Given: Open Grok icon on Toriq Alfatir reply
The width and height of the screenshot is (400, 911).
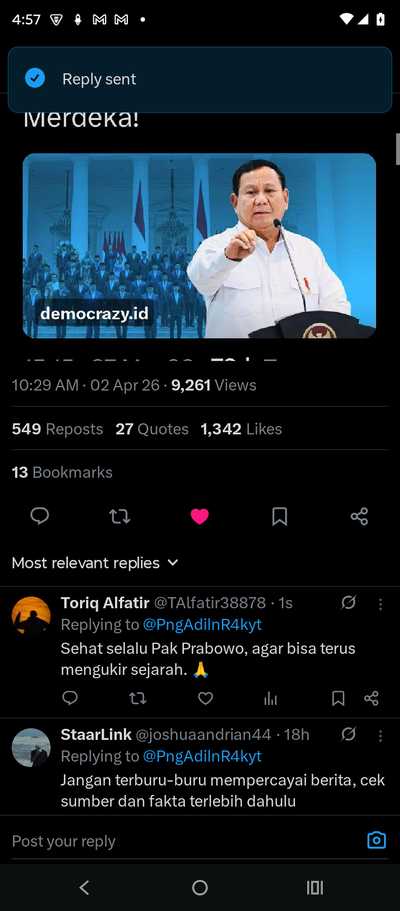Looking at the screenshot, I should pyautogui.click(x=348, y=602).
